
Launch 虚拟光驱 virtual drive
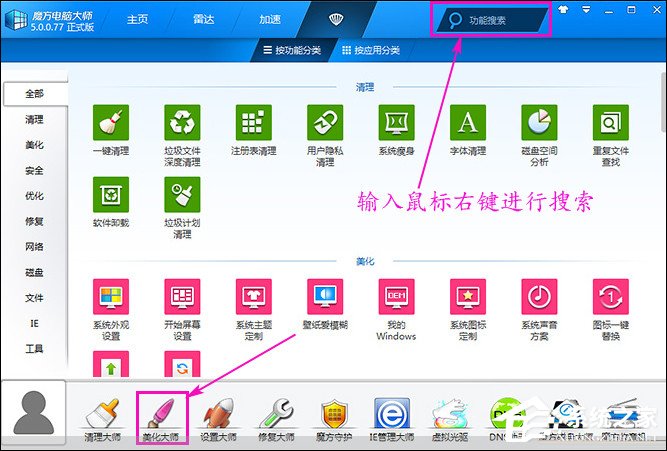(450, 419)
